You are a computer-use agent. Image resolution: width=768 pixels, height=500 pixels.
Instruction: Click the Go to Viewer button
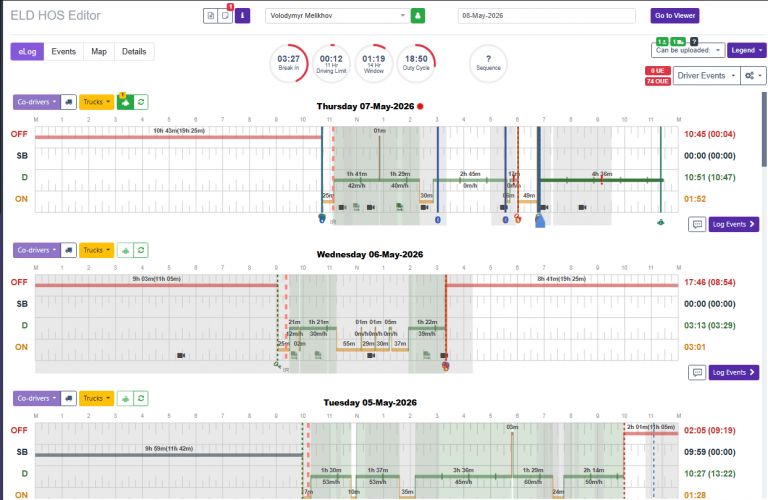674,16
